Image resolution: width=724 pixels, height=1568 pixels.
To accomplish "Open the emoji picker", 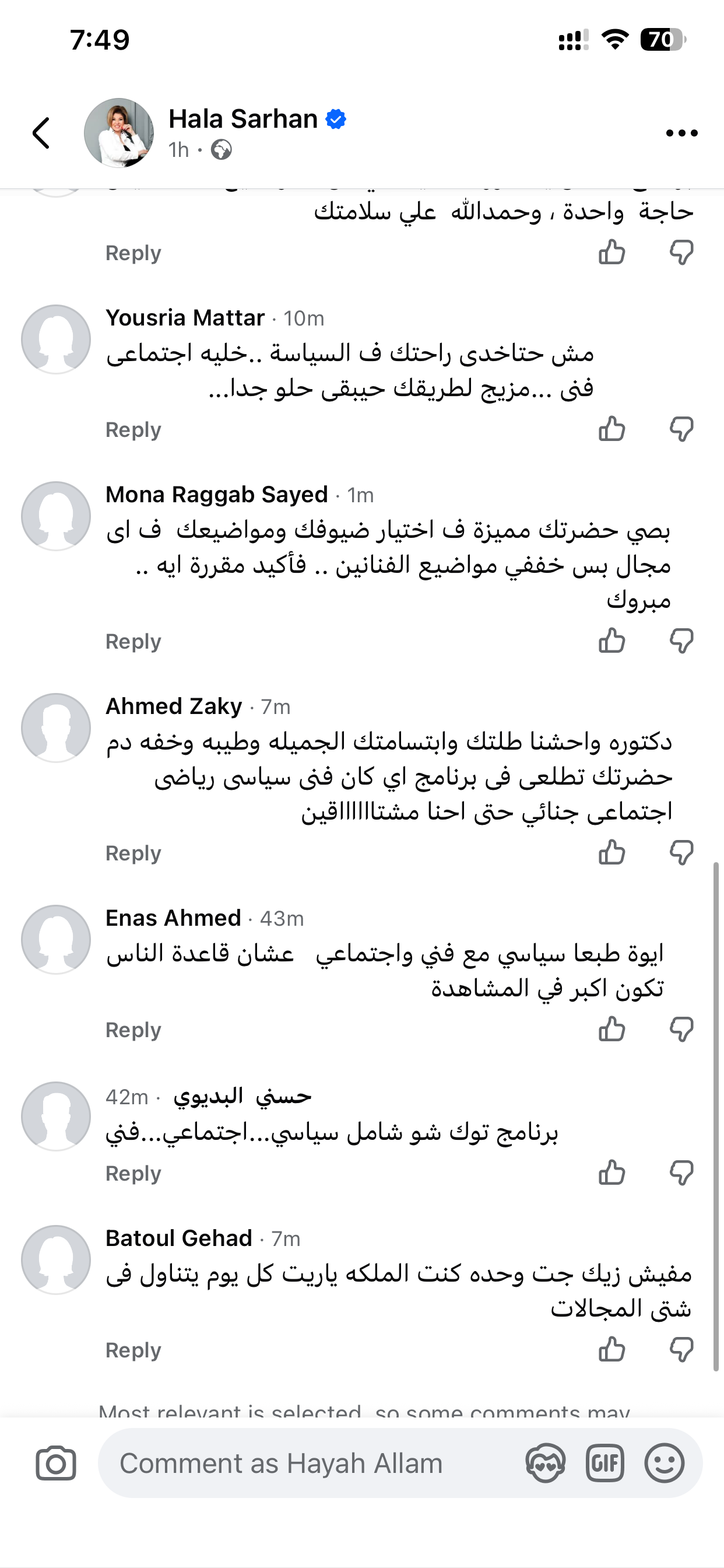I will click(664, 1462).
